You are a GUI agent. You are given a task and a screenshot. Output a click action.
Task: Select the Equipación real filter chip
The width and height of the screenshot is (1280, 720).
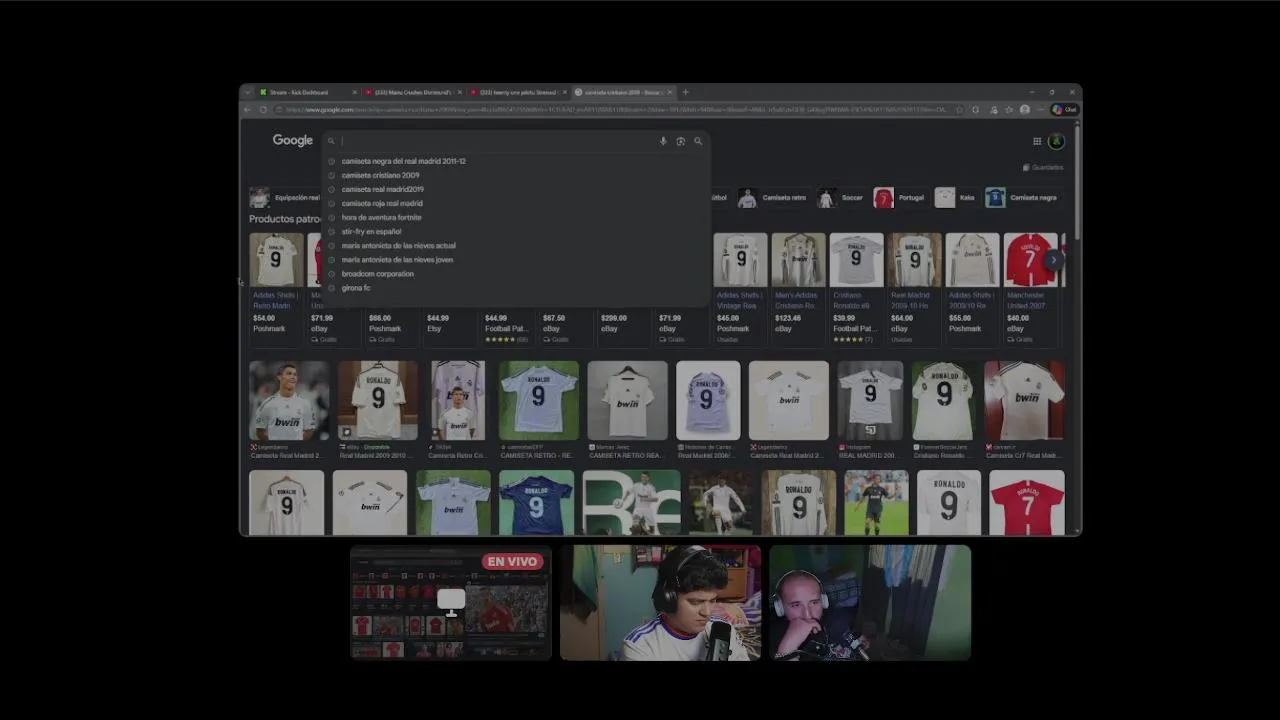coord(286,197)
